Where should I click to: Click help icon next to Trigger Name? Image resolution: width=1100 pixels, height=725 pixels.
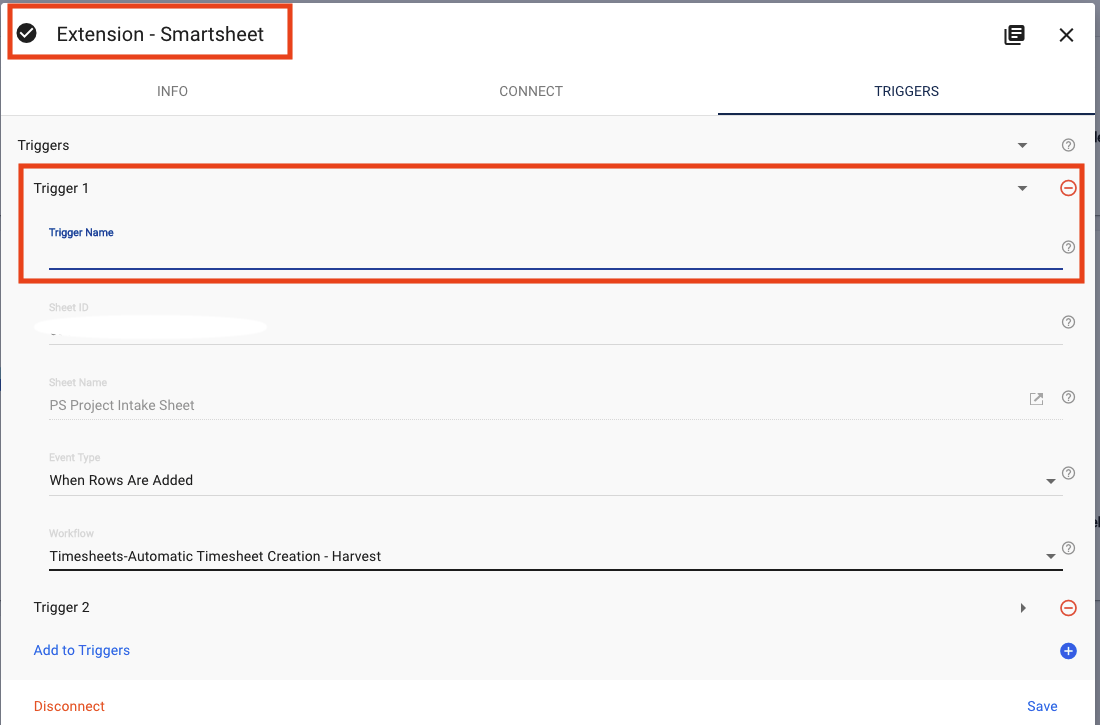[x=1068, y=247]
